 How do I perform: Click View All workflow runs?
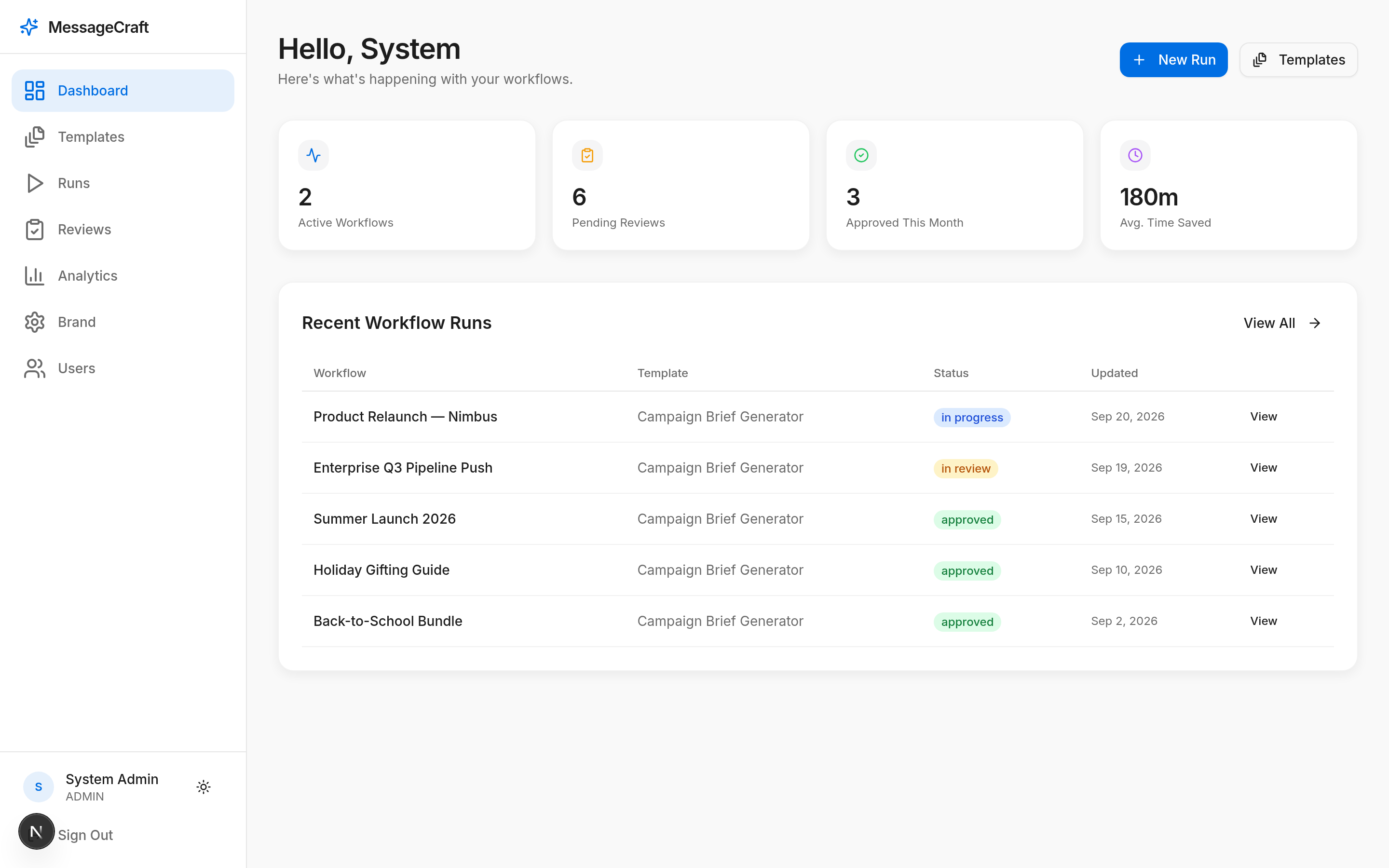pyautogui.click(x=1282, y=323)
